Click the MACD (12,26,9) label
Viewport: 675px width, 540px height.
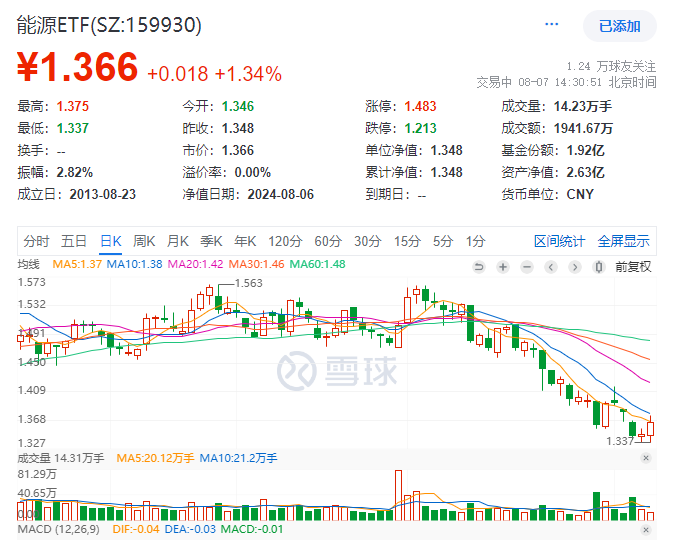pyautogui.click(x=59, y=529)
